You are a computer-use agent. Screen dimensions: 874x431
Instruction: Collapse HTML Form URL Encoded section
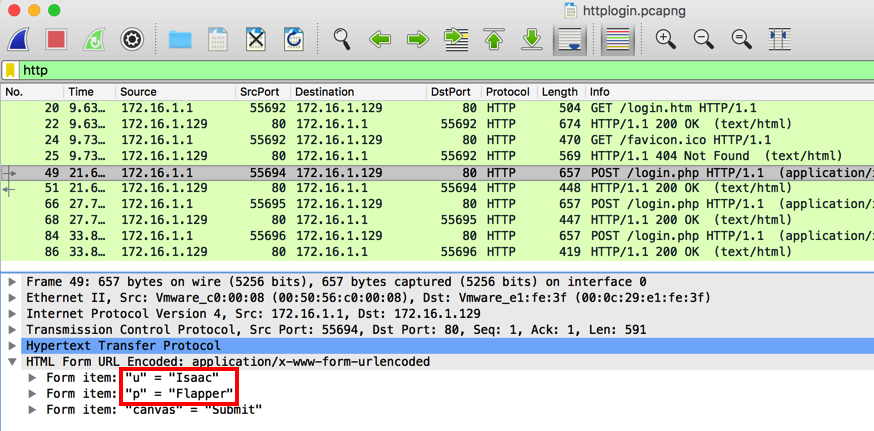[12, 362]
